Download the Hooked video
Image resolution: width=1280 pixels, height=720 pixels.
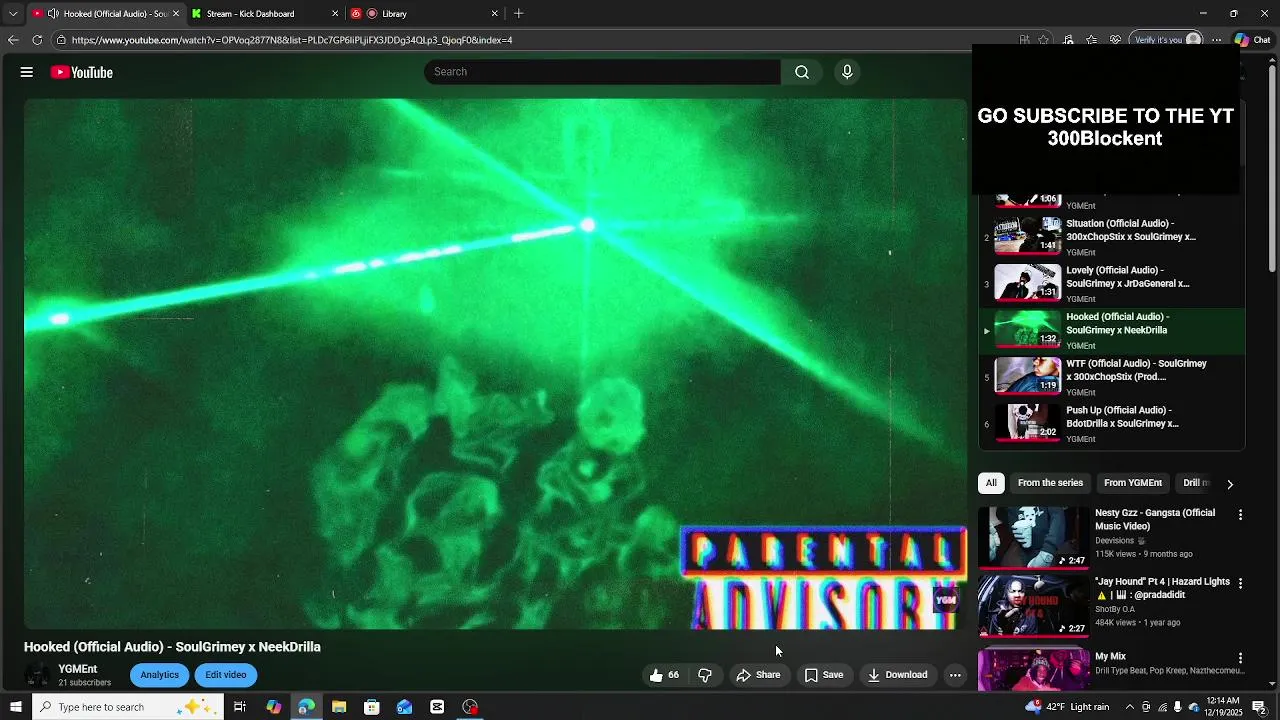pos(897,675)
